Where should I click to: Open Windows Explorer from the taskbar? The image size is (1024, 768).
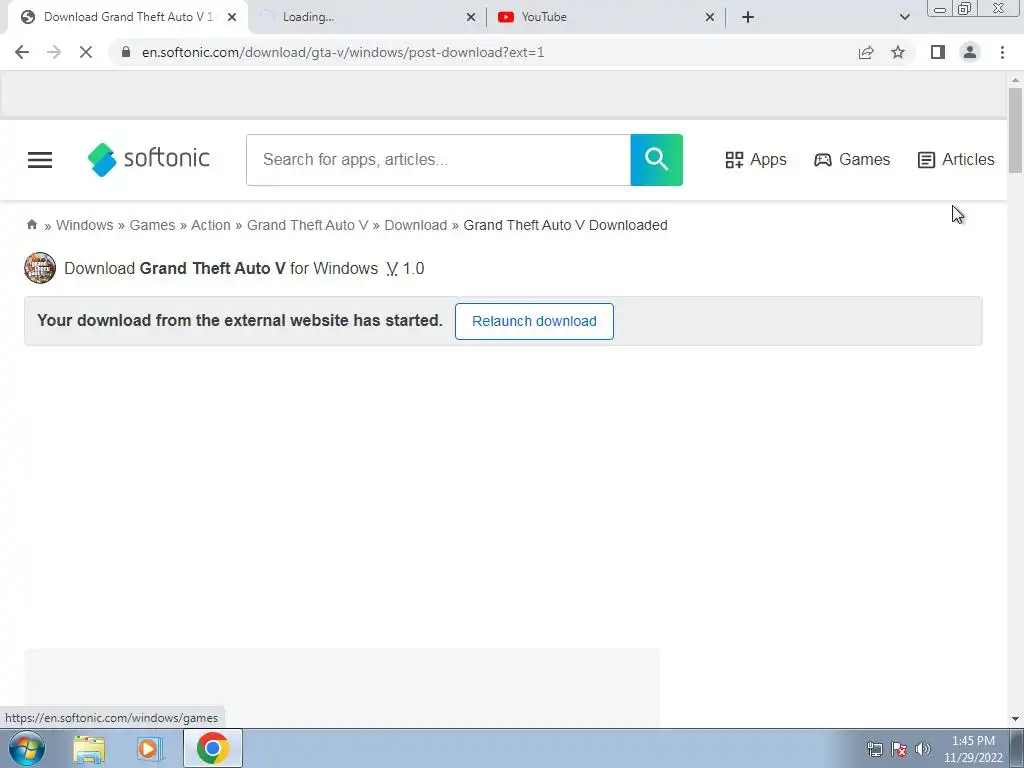pyautogui.click(x=89, y=748)
